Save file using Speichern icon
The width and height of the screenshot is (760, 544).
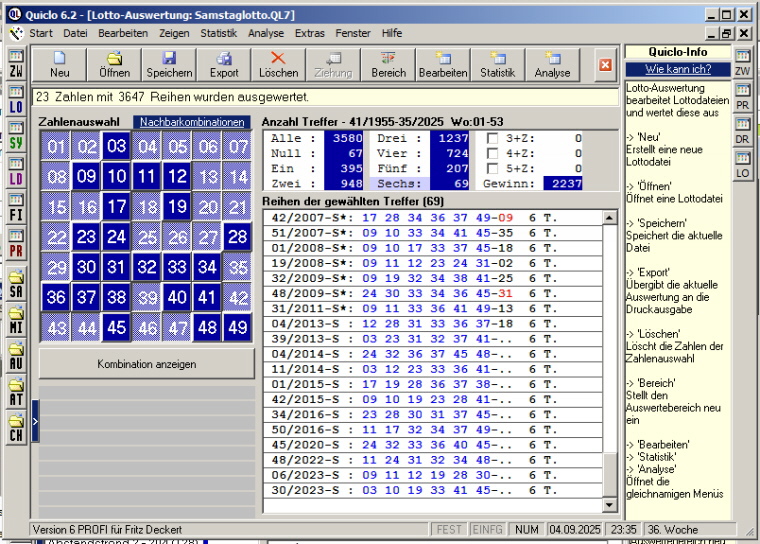169,64
